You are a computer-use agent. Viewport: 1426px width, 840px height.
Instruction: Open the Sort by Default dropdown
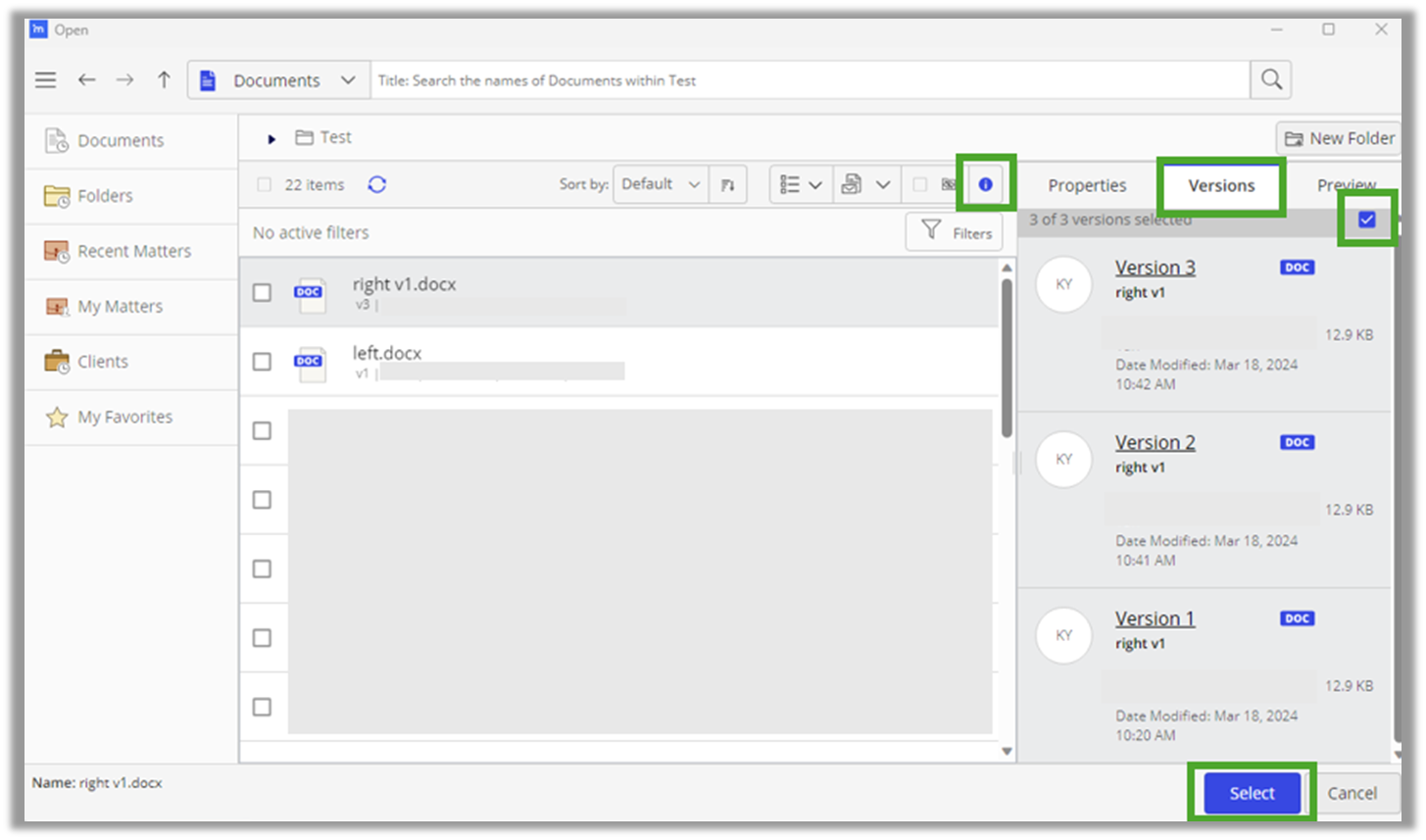660,183
